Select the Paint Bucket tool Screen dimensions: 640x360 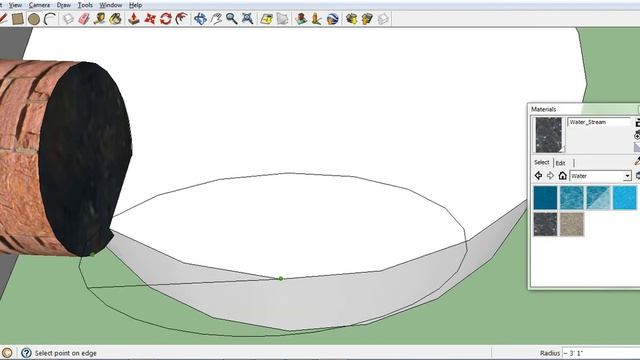pyautogui.click(x=116, y=19)
